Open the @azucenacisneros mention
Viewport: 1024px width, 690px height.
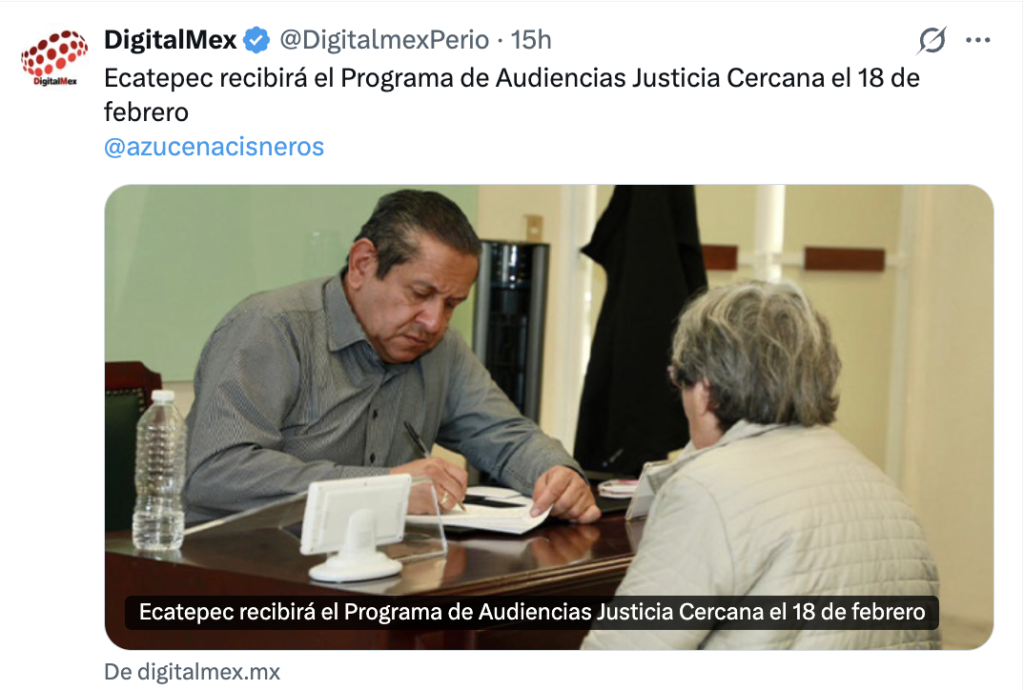coord(214,147)
